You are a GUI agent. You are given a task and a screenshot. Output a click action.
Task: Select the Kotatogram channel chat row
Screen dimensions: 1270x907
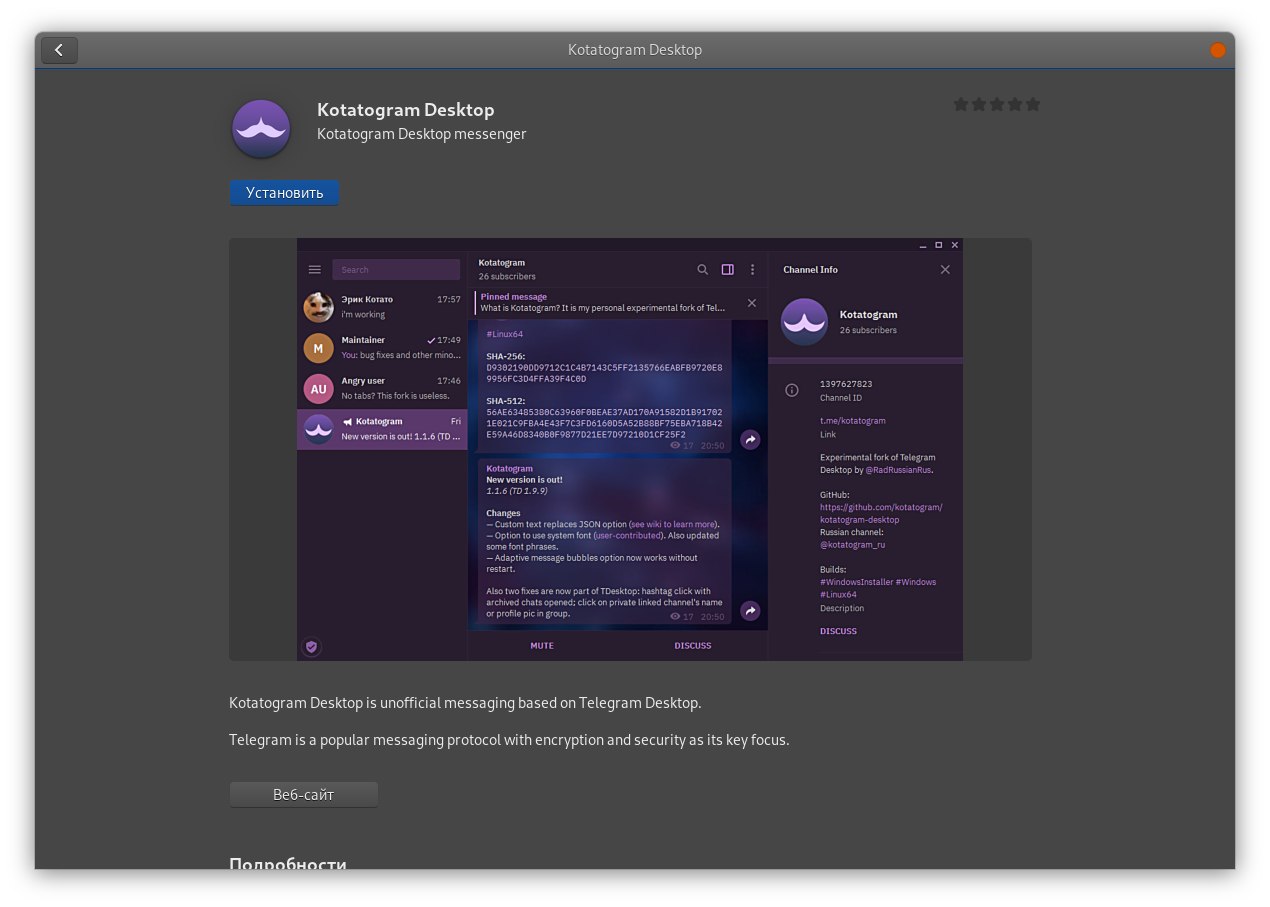[382, 429]
